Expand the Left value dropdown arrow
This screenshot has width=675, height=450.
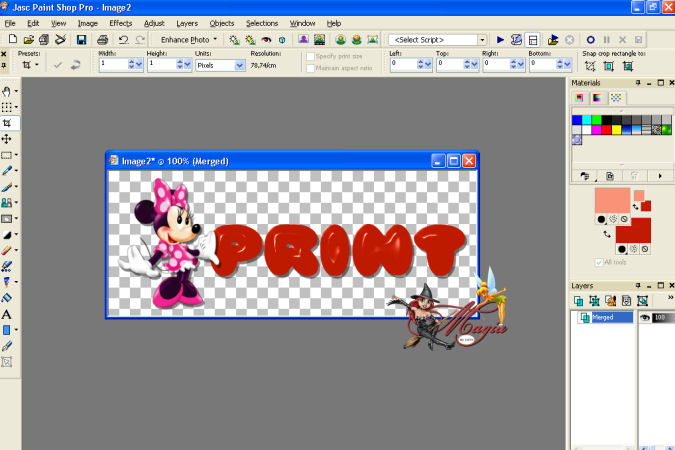(428, 64)
